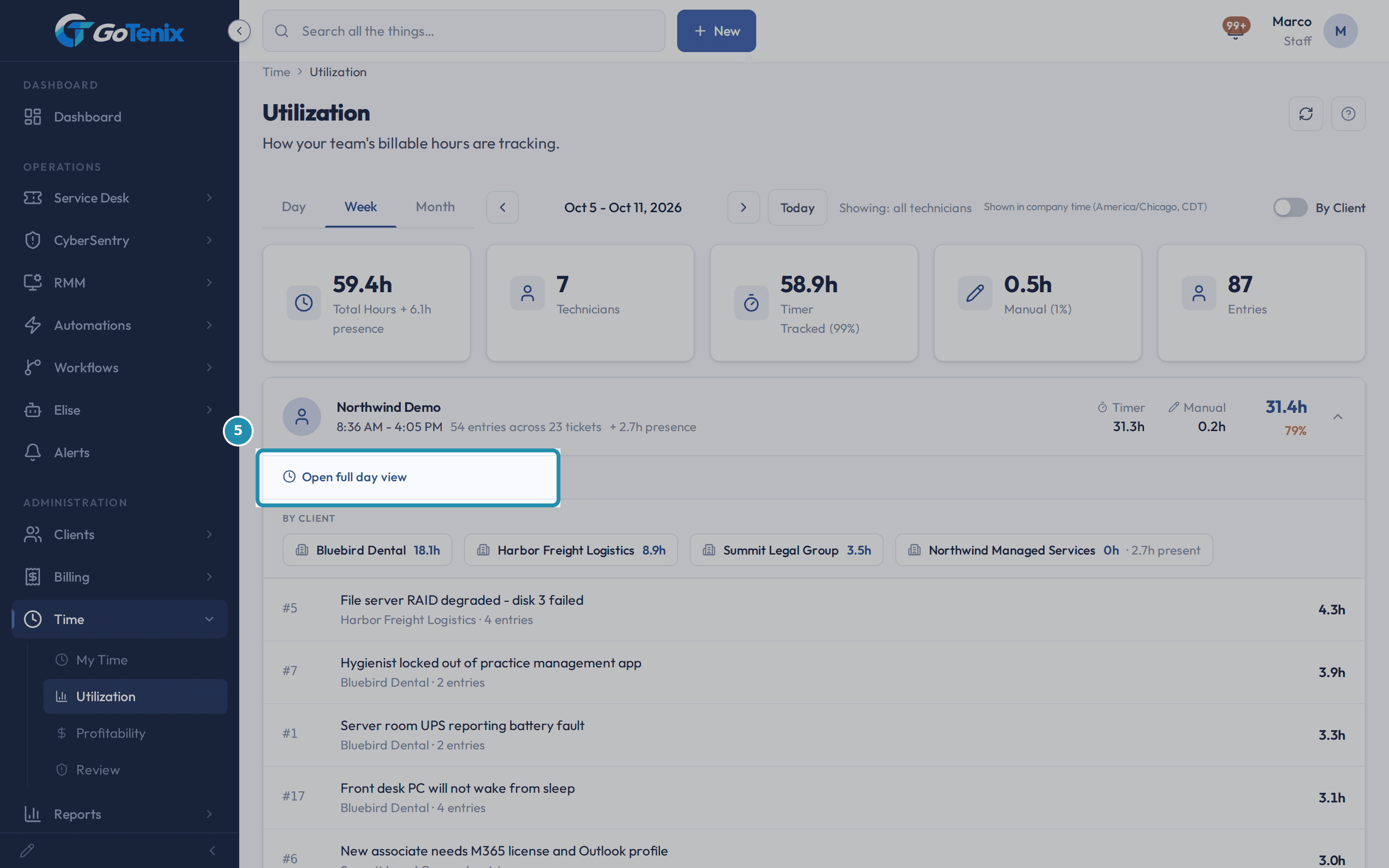Image resolution: width=1389 pixels, height=868 pixels.
Task: Click the Today button
Action: 797,207
